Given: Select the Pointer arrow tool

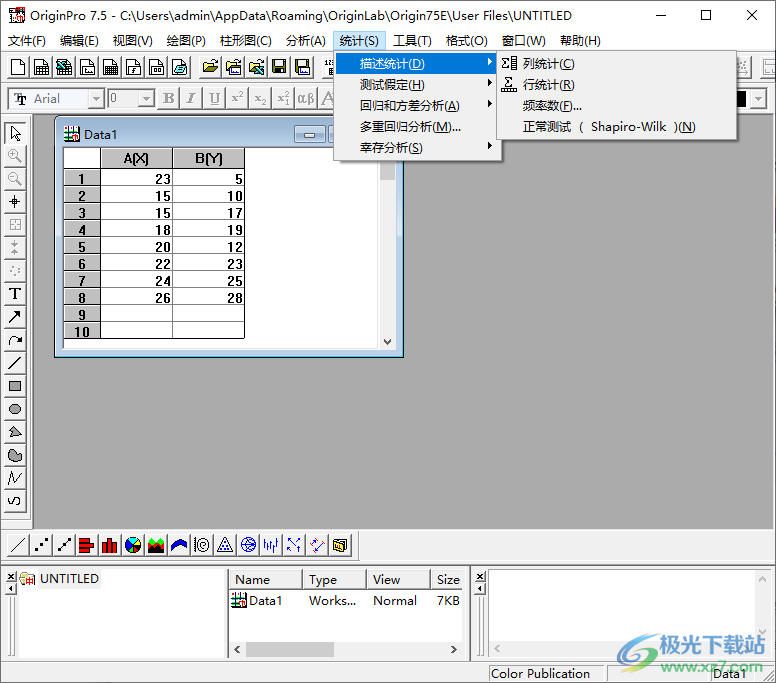Looking at the screenshot, I should click(15, 133).
